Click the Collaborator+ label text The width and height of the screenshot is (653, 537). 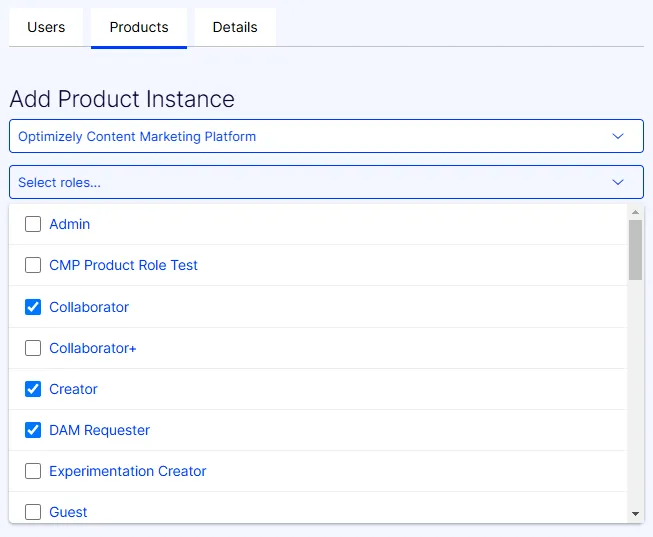tap(92, 348)
